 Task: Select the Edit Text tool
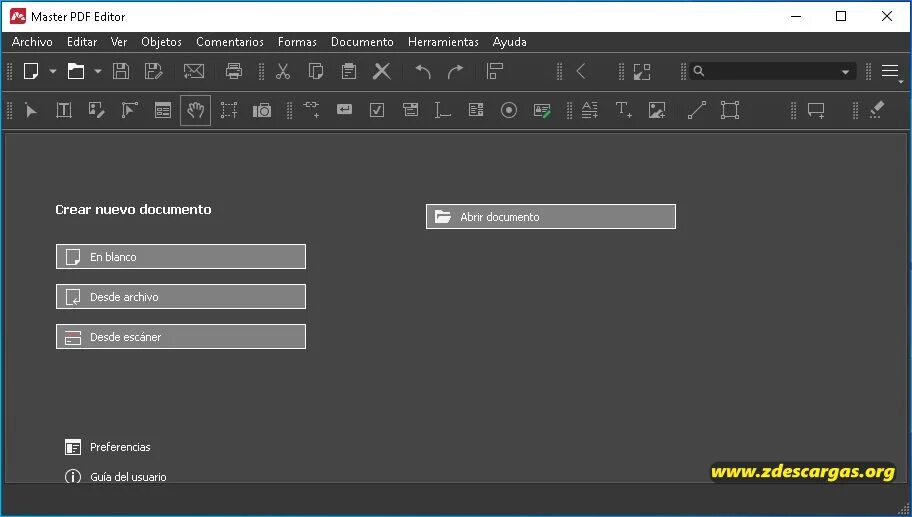pyautogui.click(x=64, y=110)
